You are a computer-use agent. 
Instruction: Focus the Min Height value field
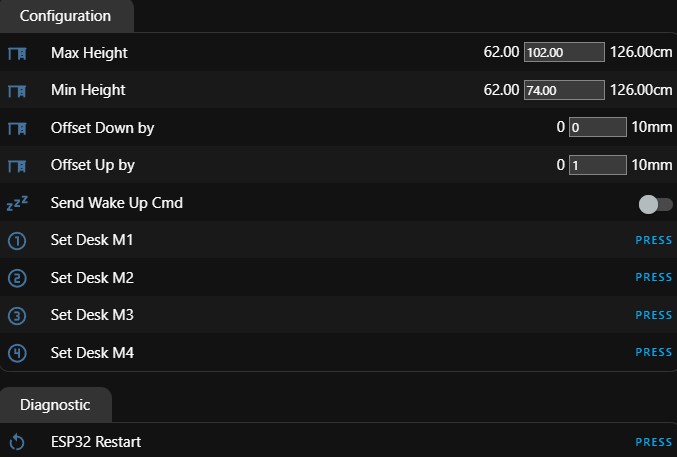(x=564, y=90)
